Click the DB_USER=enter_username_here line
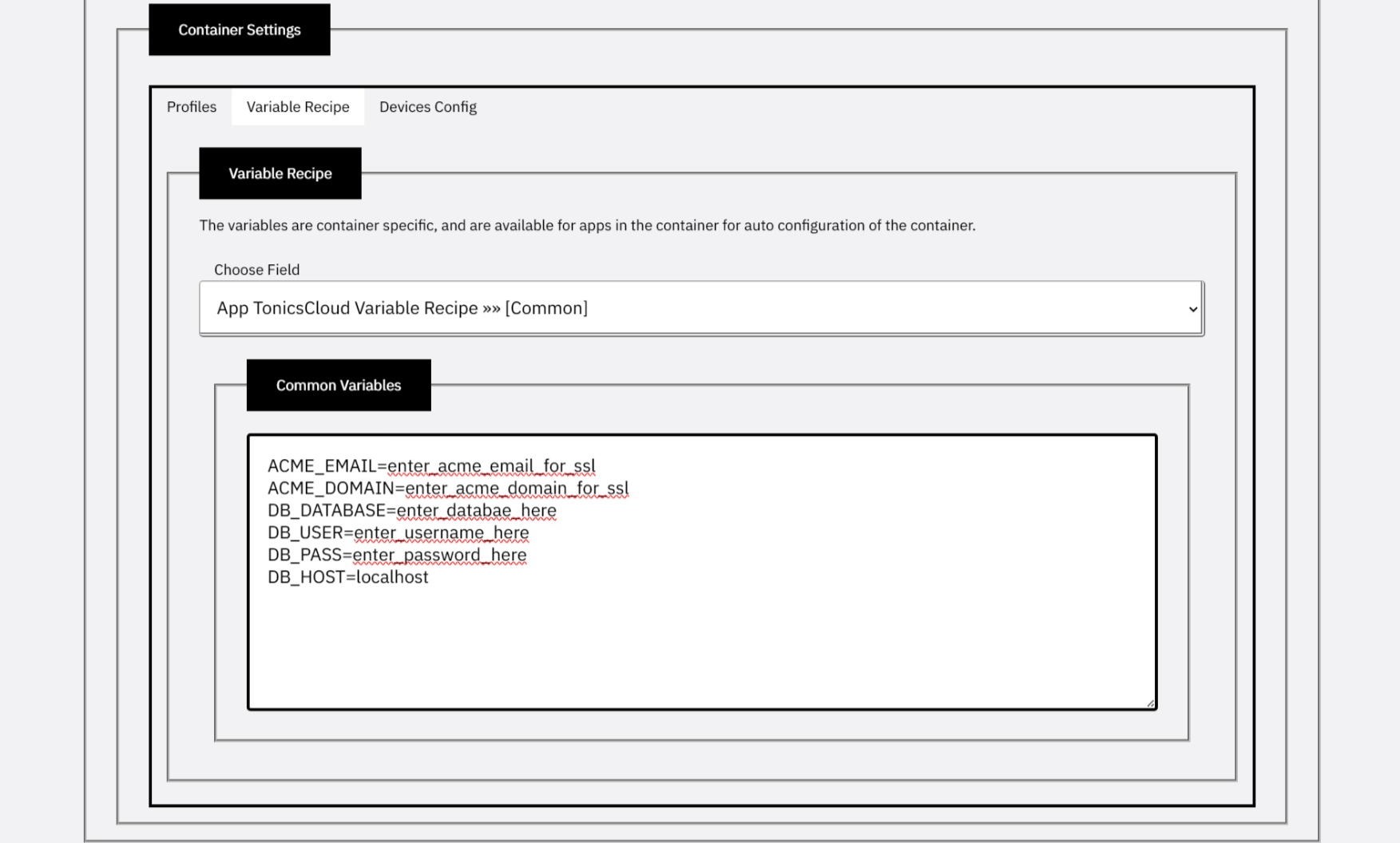 tap(399, 533)
